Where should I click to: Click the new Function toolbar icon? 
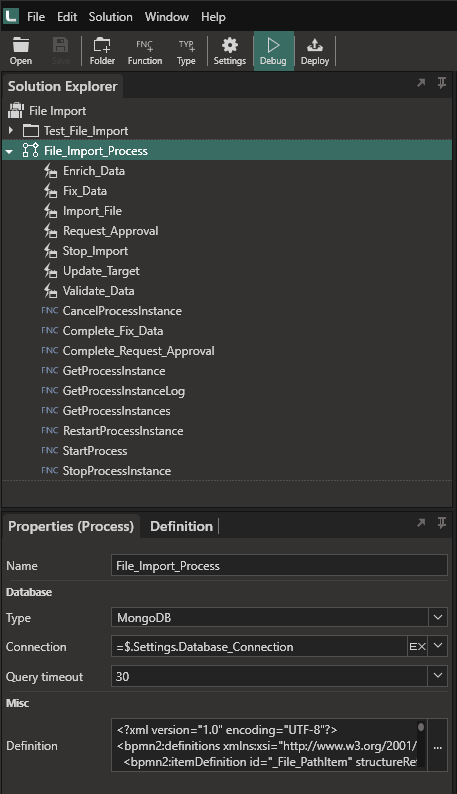pos(145,52)
